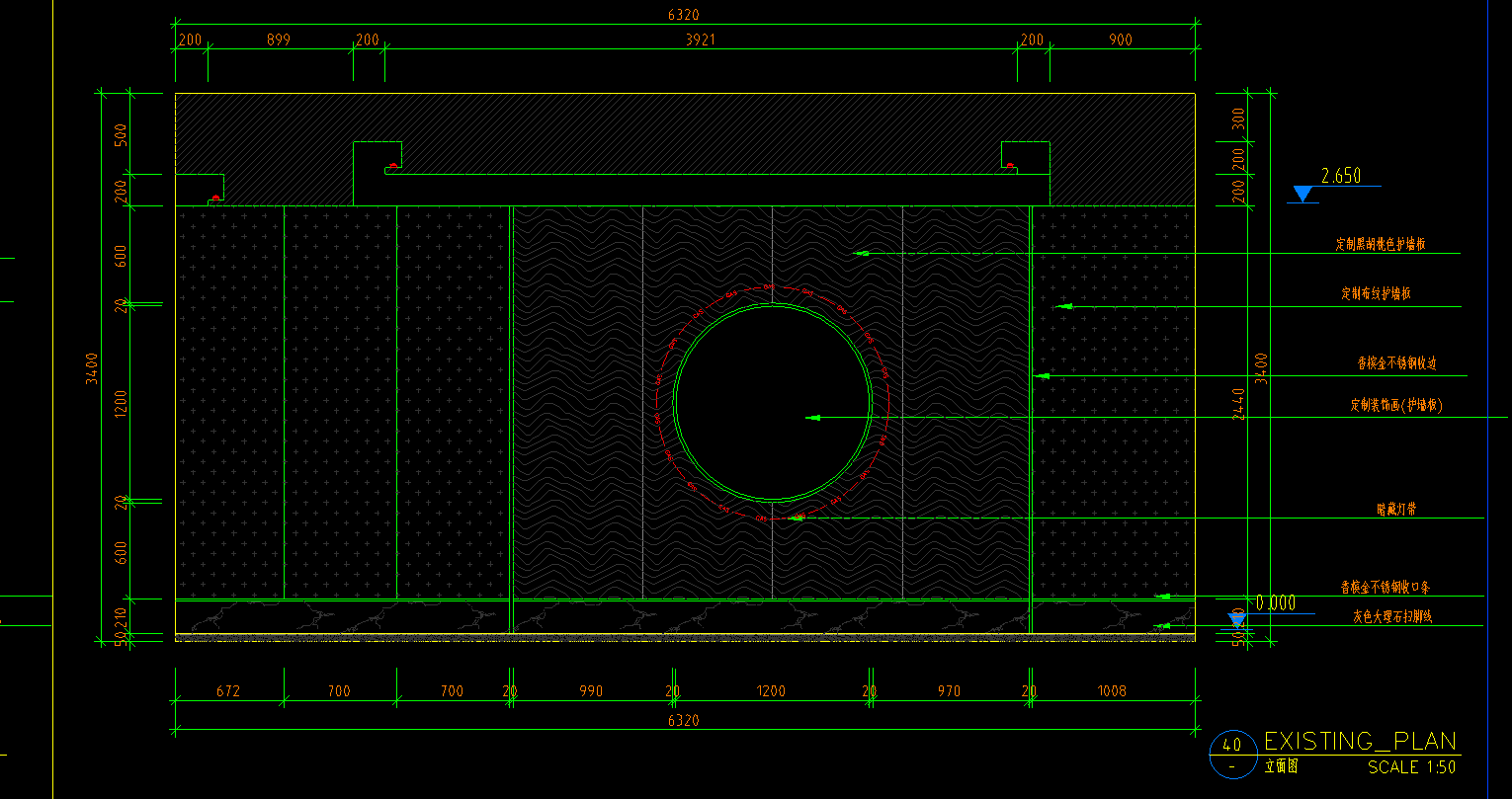
Task: Select the bottom '970' dimension
Action: (x=949, y=691)
